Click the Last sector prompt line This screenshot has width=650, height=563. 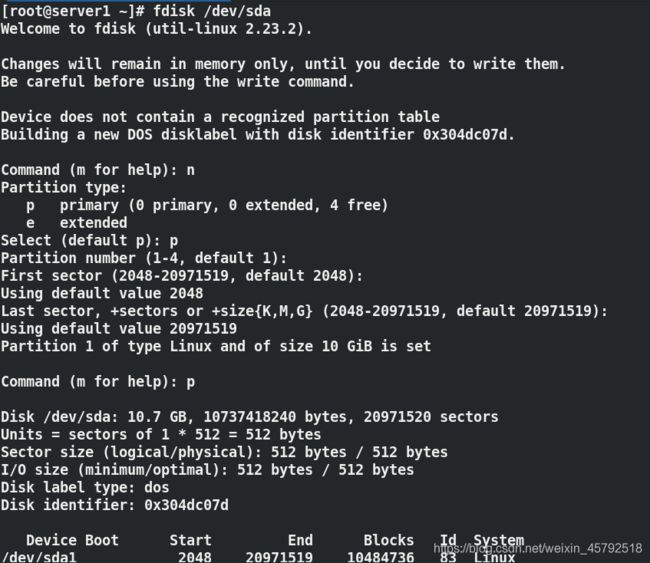304,311
